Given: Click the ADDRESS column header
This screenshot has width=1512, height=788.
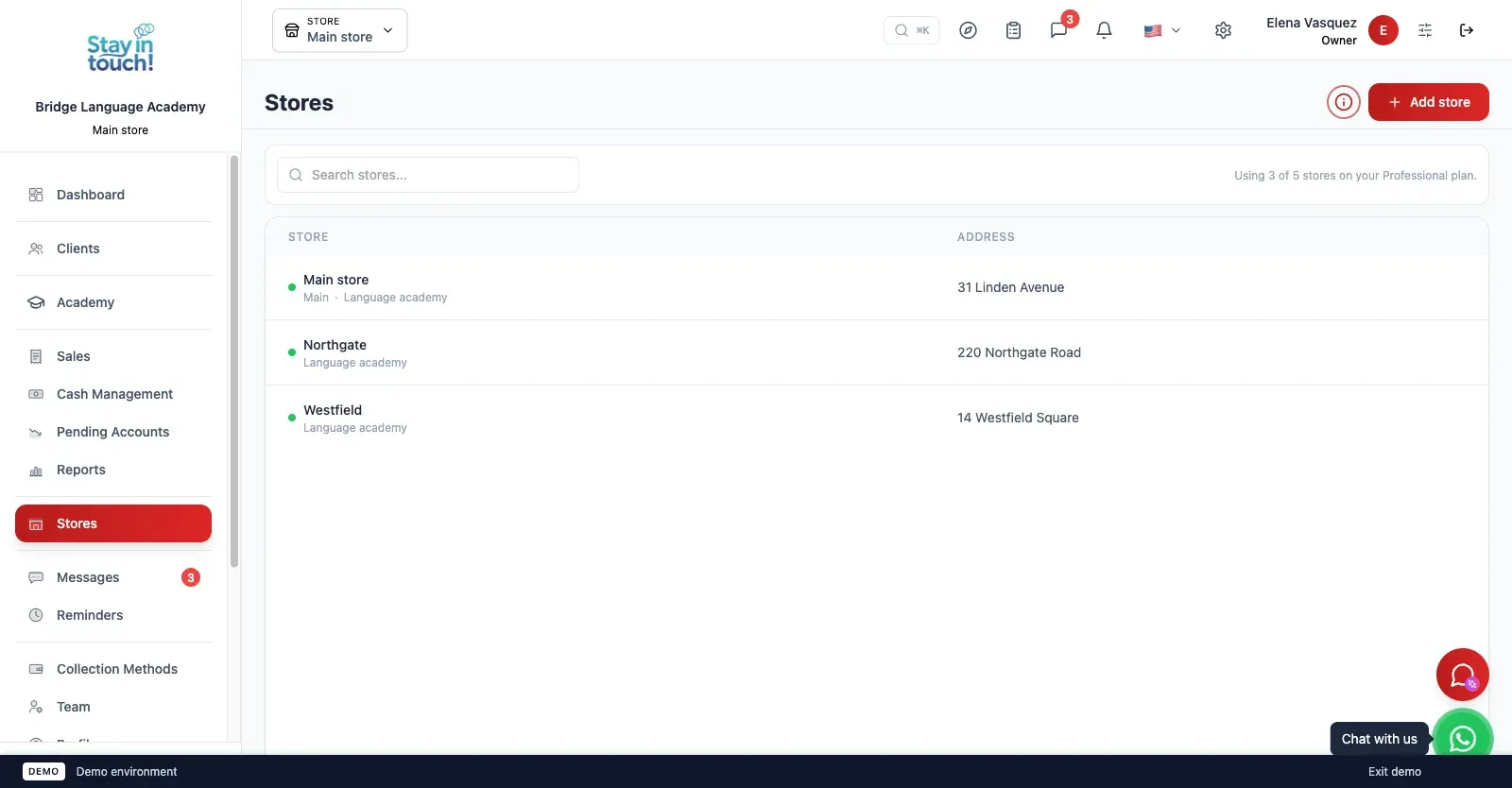Looking at the screenshot, I should [x=986, y=237].
